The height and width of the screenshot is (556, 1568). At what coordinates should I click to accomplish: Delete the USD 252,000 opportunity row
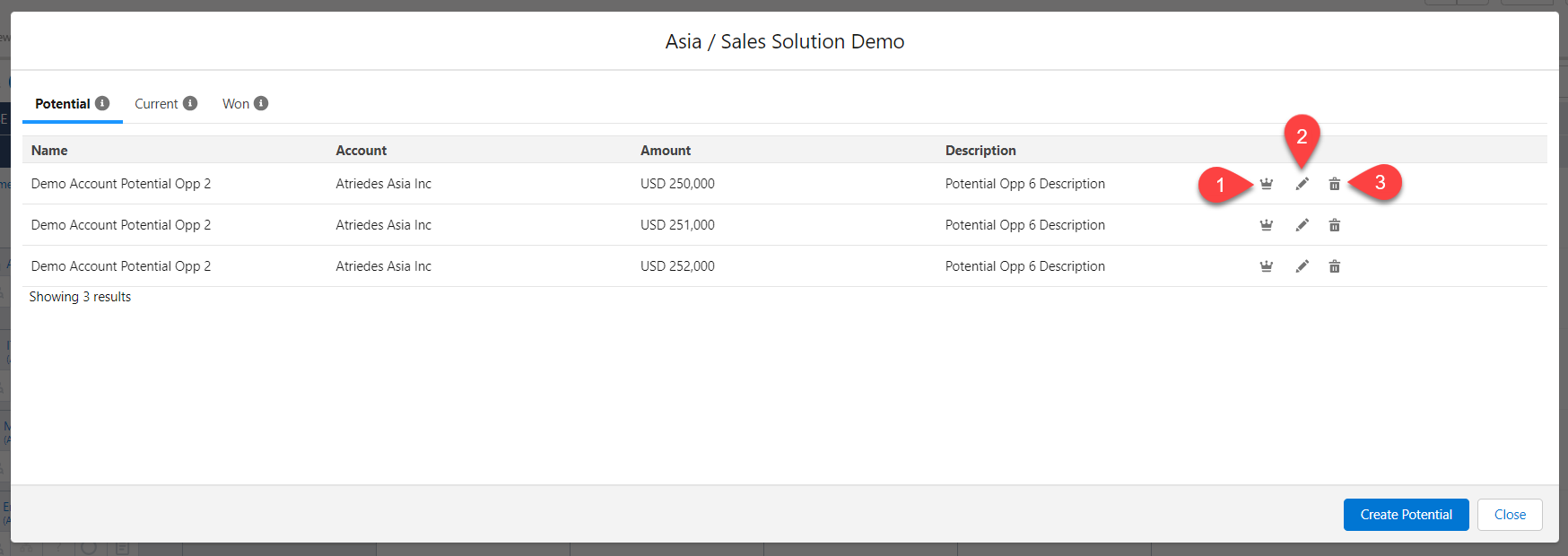(1334, 266)
